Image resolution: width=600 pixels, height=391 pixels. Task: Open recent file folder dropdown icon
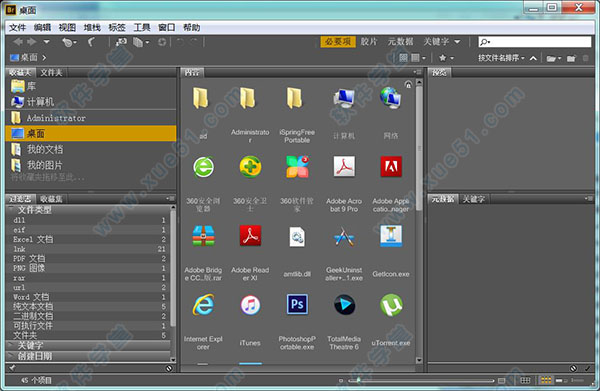554,58
